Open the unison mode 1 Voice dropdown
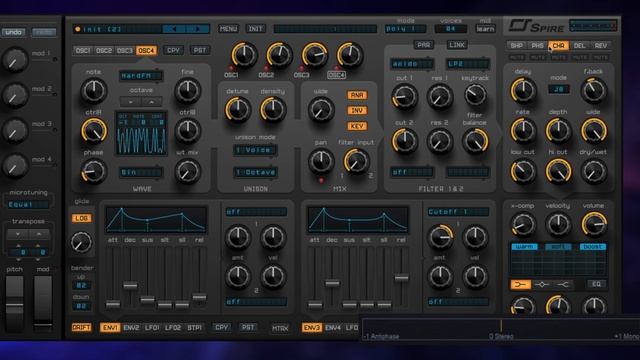The height and width of the screenshot is (360, 640). pyautogui.click(x=256, y=150)
